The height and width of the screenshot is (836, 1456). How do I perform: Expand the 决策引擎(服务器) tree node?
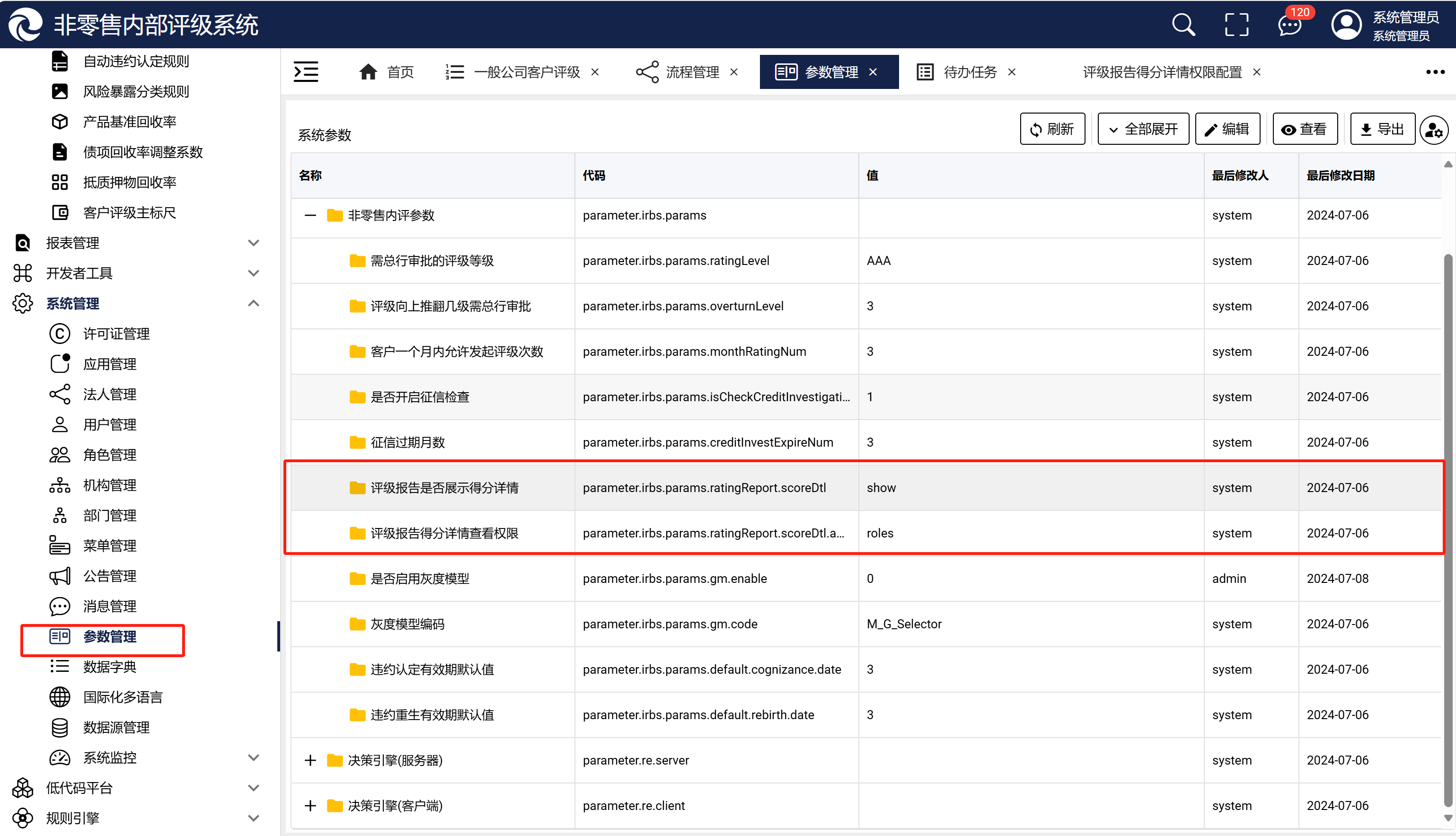coord(310,760)
